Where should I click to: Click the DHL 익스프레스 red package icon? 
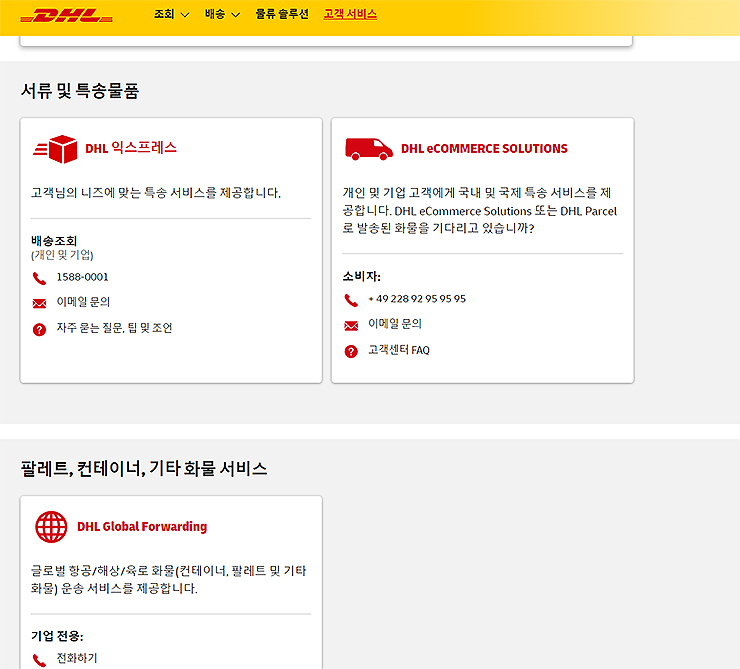click(55, 149)
